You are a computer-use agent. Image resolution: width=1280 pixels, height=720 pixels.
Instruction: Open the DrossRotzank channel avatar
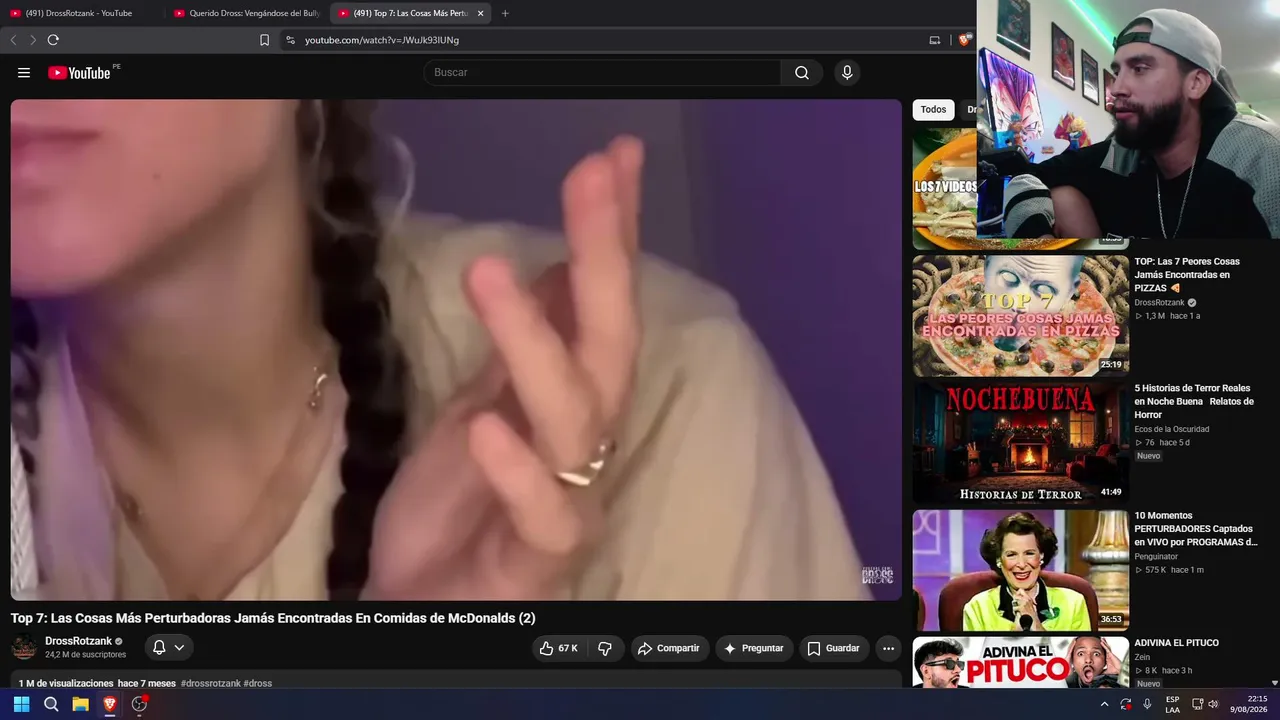[24, 647]
